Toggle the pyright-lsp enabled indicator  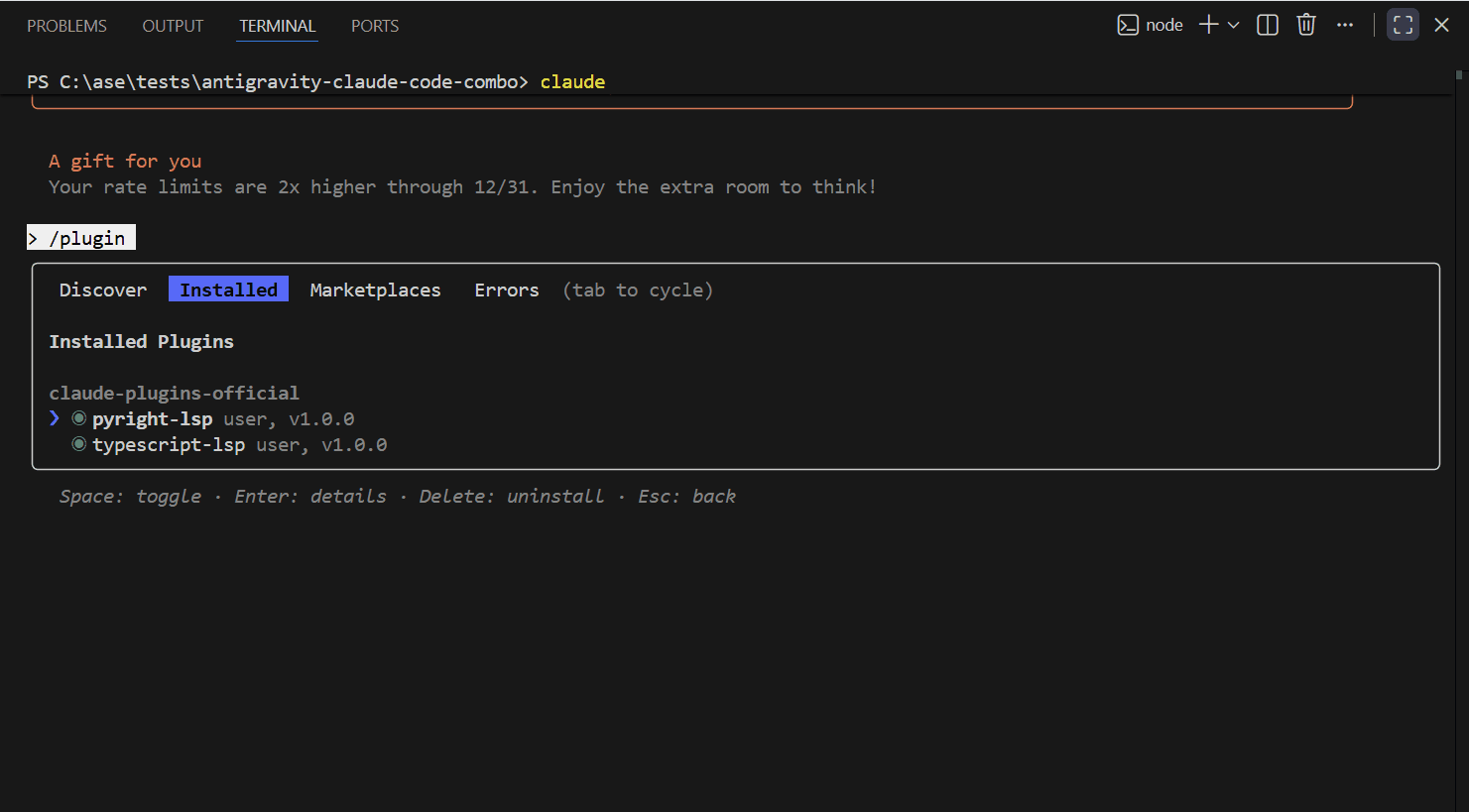click(x=79, y=418)
